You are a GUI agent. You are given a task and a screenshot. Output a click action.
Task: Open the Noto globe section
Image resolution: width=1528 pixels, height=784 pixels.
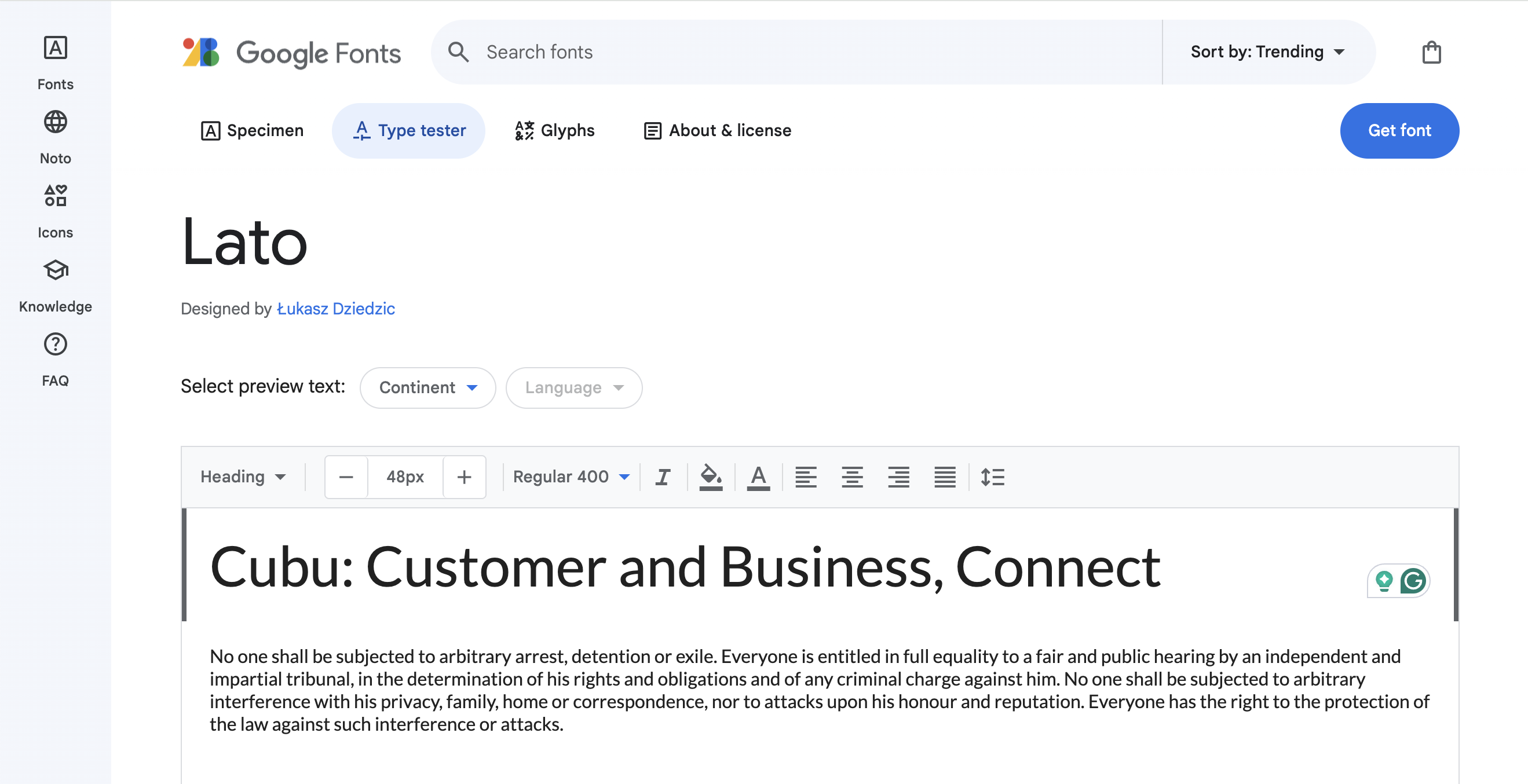[55, 137]
